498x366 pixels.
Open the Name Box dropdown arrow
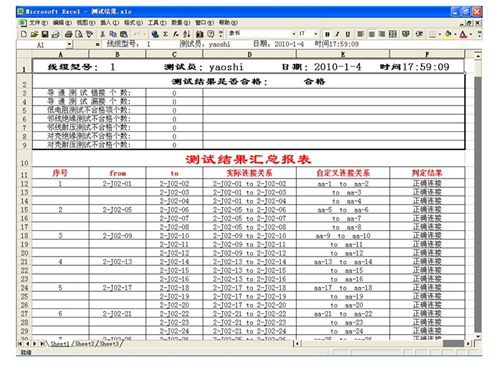click(69, 44)
